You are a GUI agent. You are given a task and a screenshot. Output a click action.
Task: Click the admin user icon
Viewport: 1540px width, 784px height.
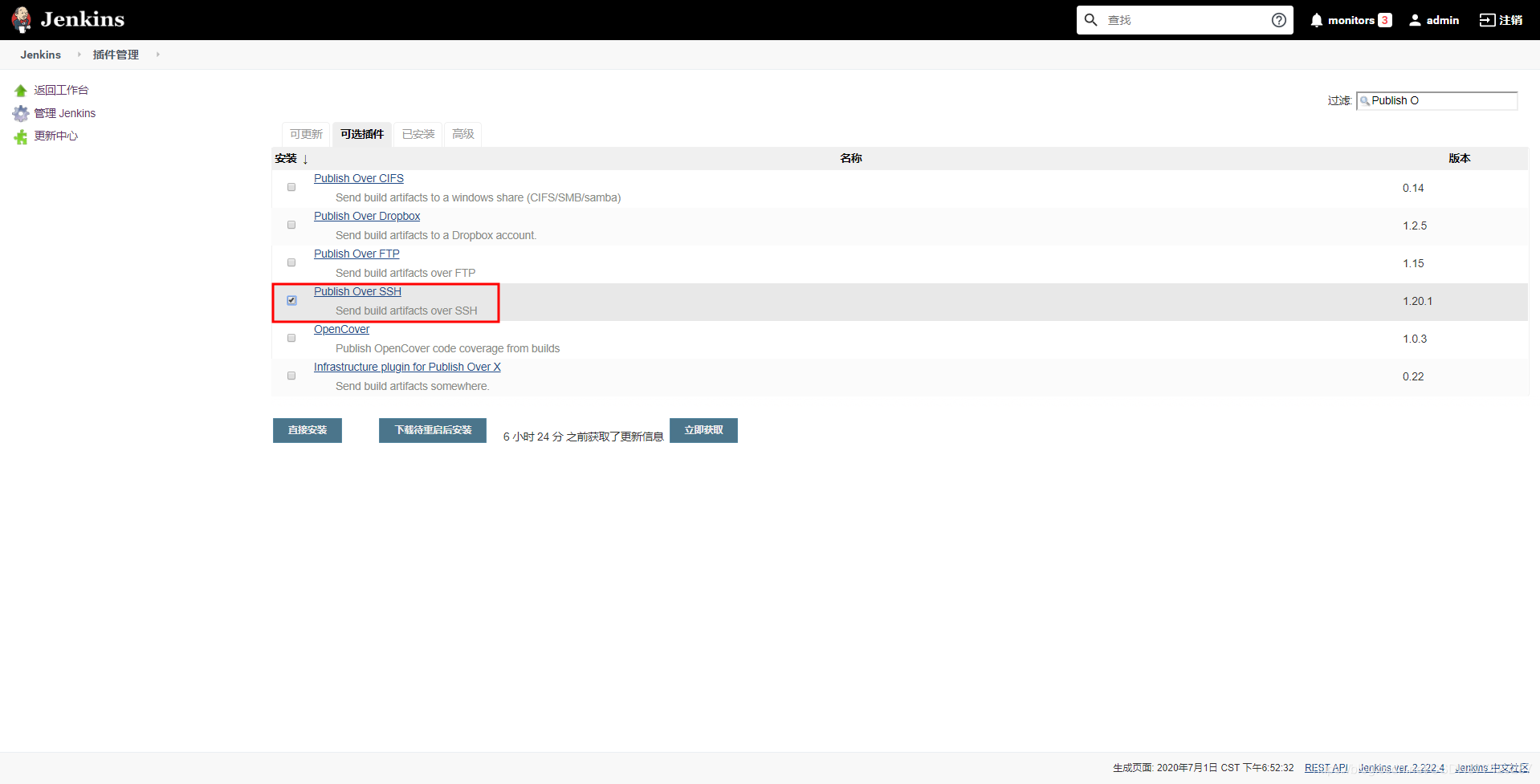coord(1415,20)
